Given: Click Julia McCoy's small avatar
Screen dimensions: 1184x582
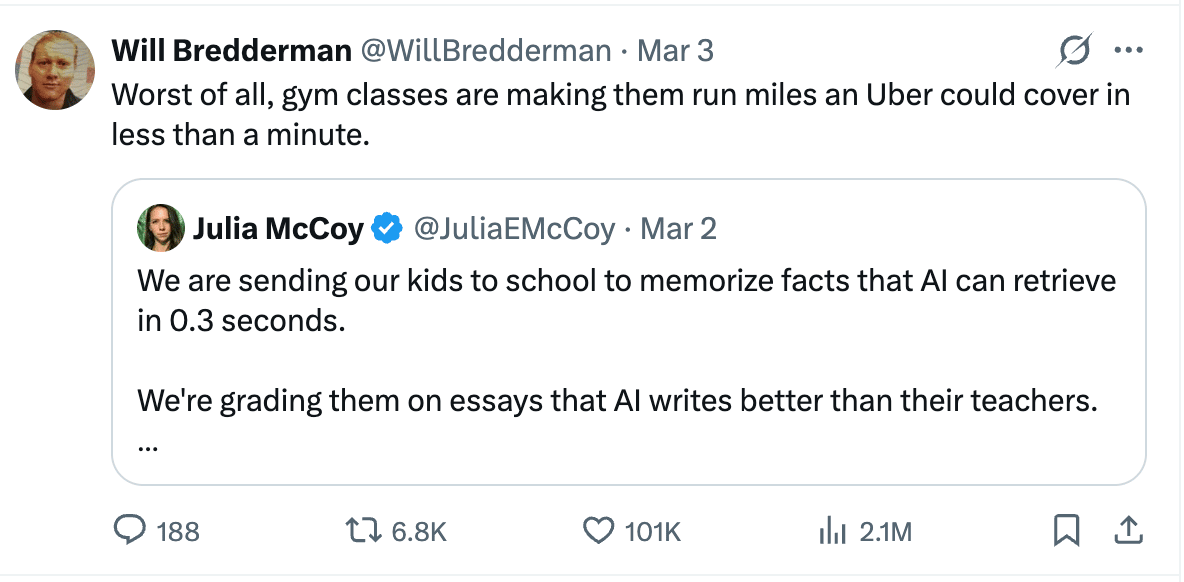Looking at the screenshot, I should [x=161, y=229].
